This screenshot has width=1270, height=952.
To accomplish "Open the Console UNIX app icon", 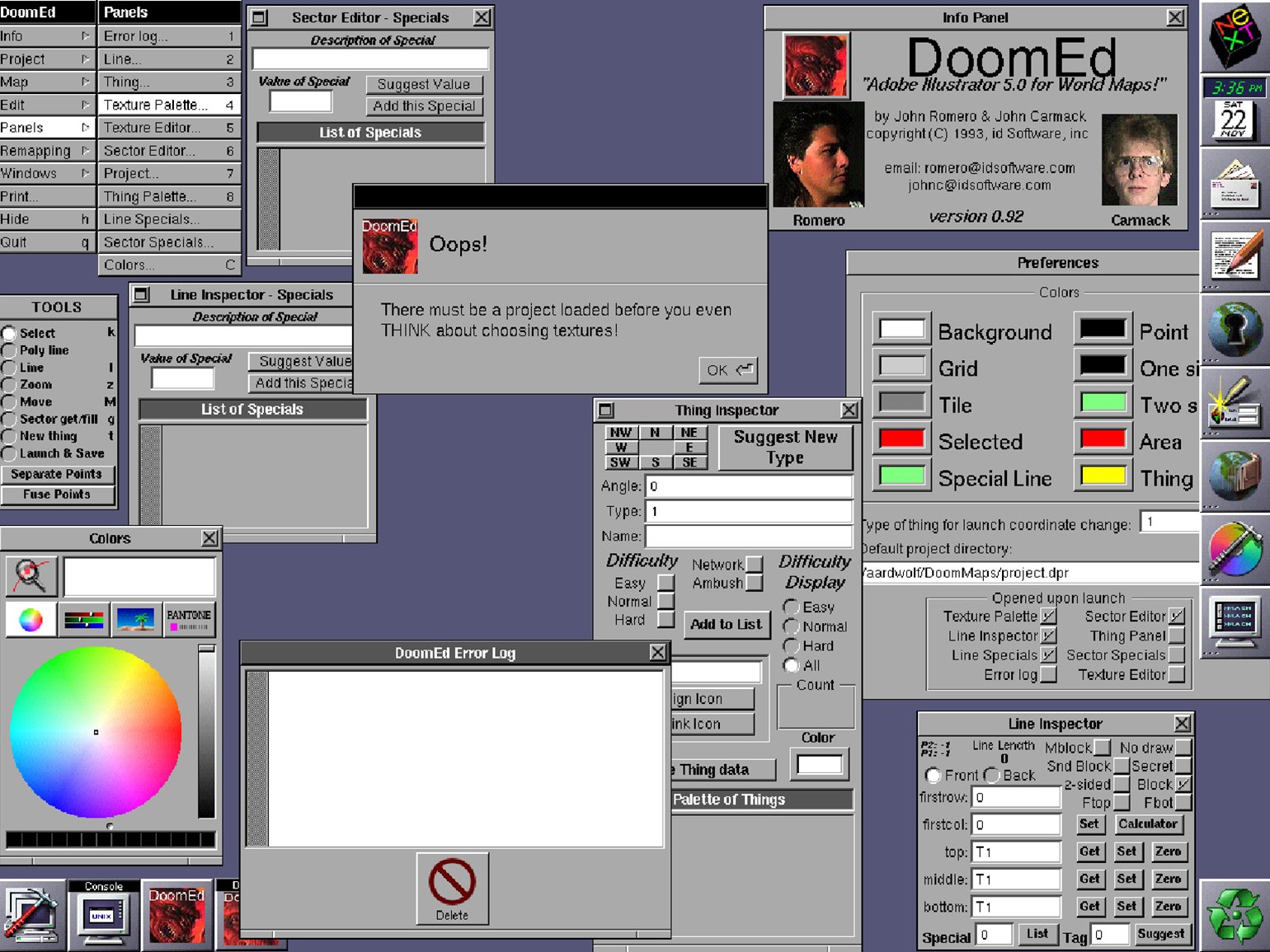I will pyautogui.click(x=103, y=914).
